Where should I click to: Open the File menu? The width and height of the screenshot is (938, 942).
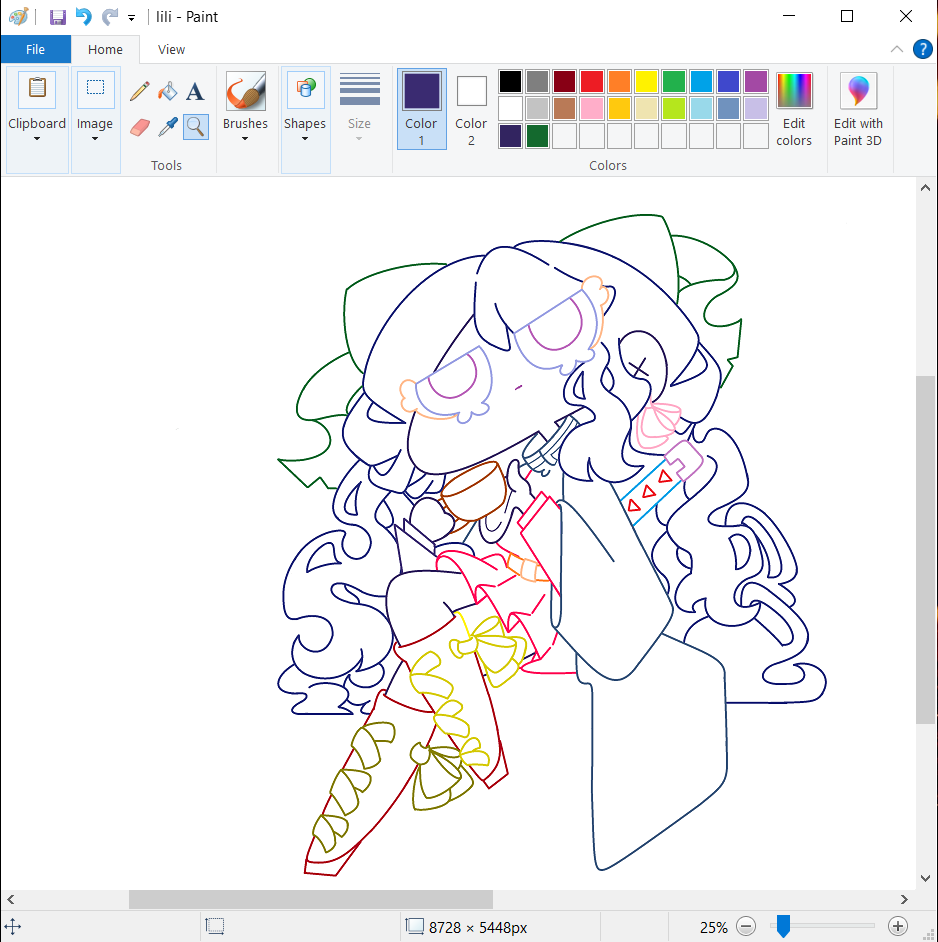tap(35, 49)
